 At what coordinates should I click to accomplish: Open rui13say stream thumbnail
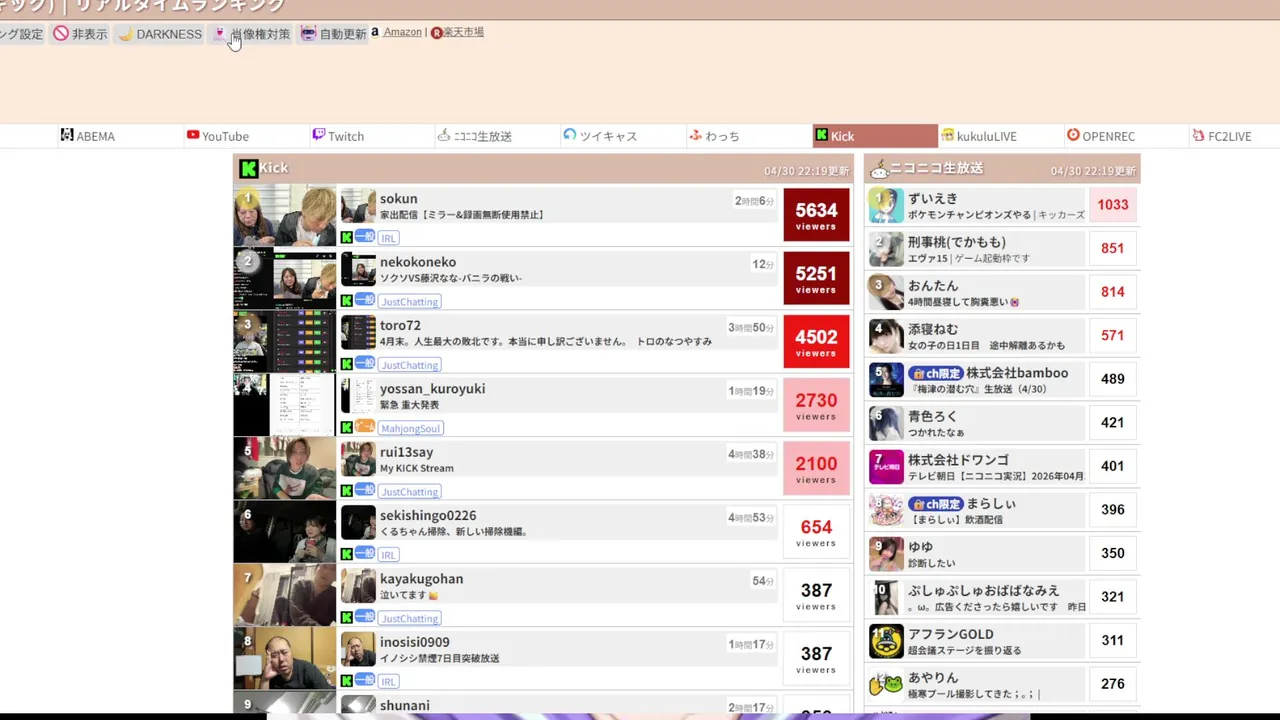coord(285,468)
